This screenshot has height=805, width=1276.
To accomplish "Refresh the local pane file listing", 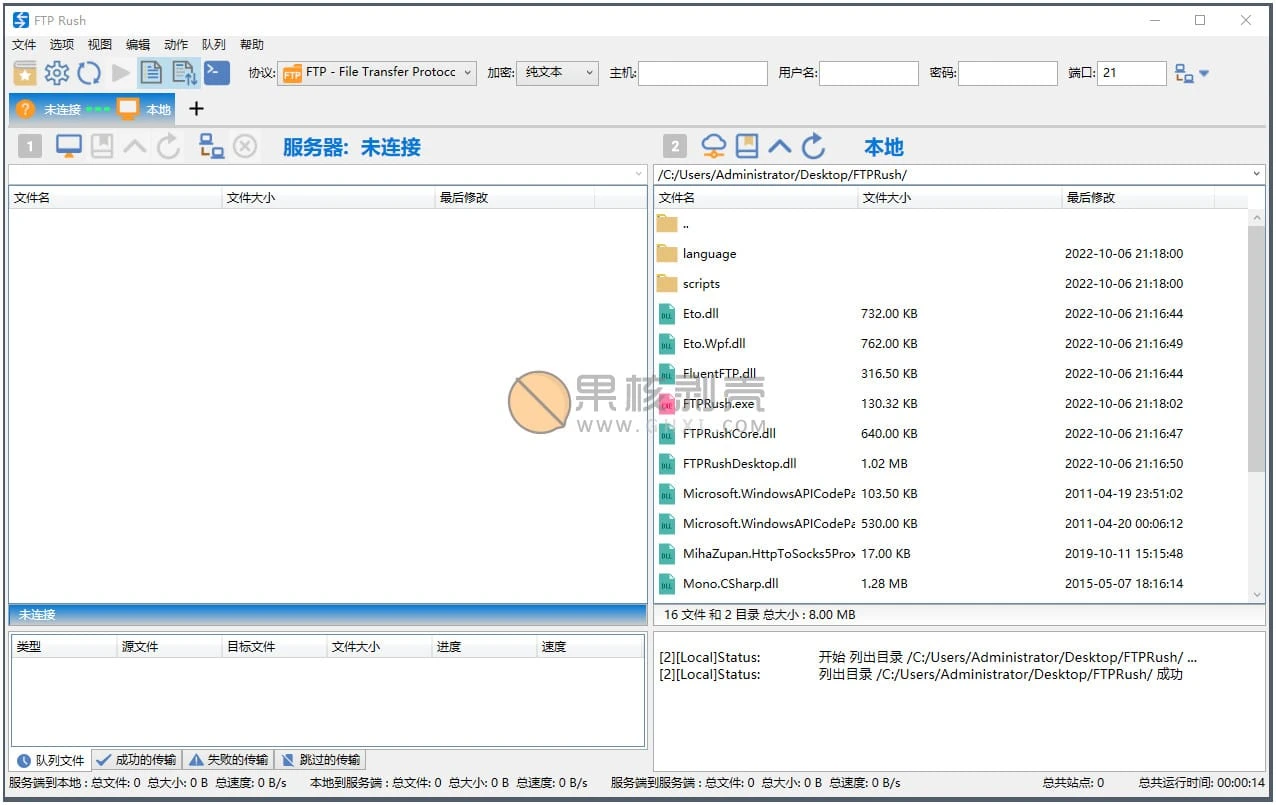I will (x=814, y=147).
